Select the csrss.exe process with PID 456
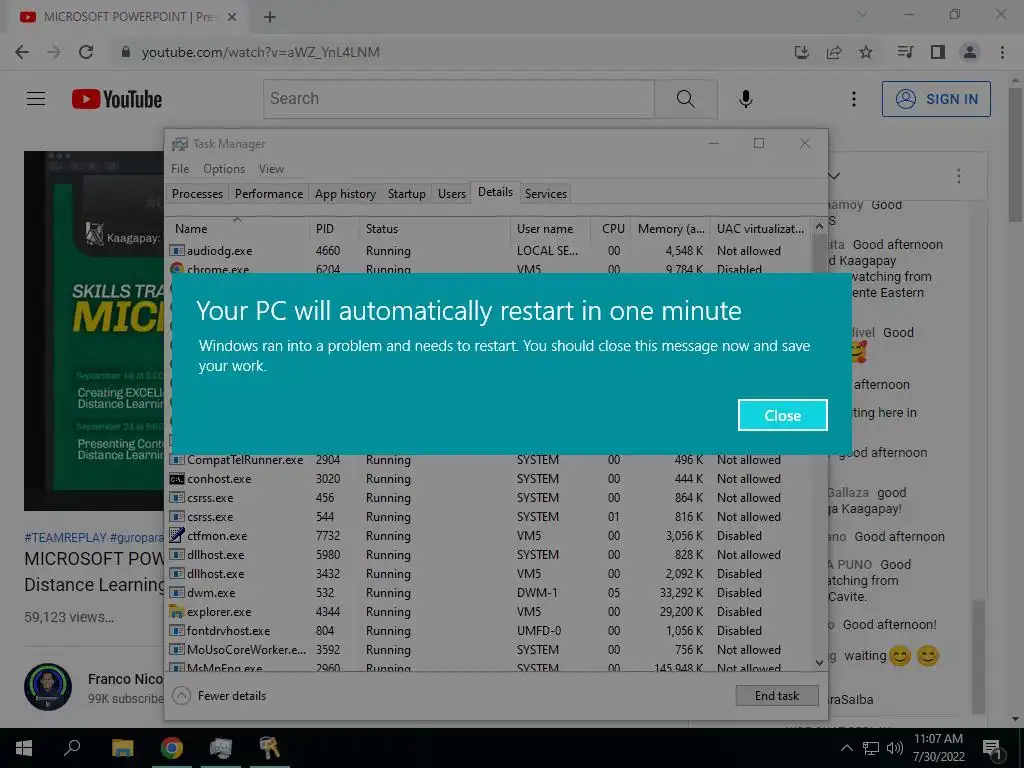Image resolution: width=1024 pixels, height=768 pixels. [x=489, y=498]
